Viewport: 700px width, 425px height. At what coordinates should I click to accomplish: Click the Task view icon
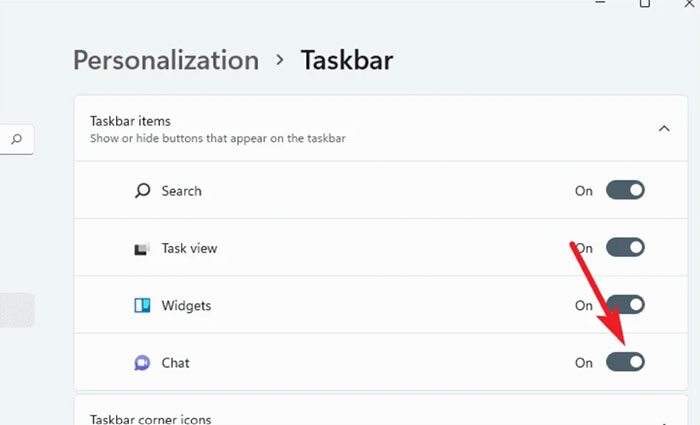coord(142,248)
